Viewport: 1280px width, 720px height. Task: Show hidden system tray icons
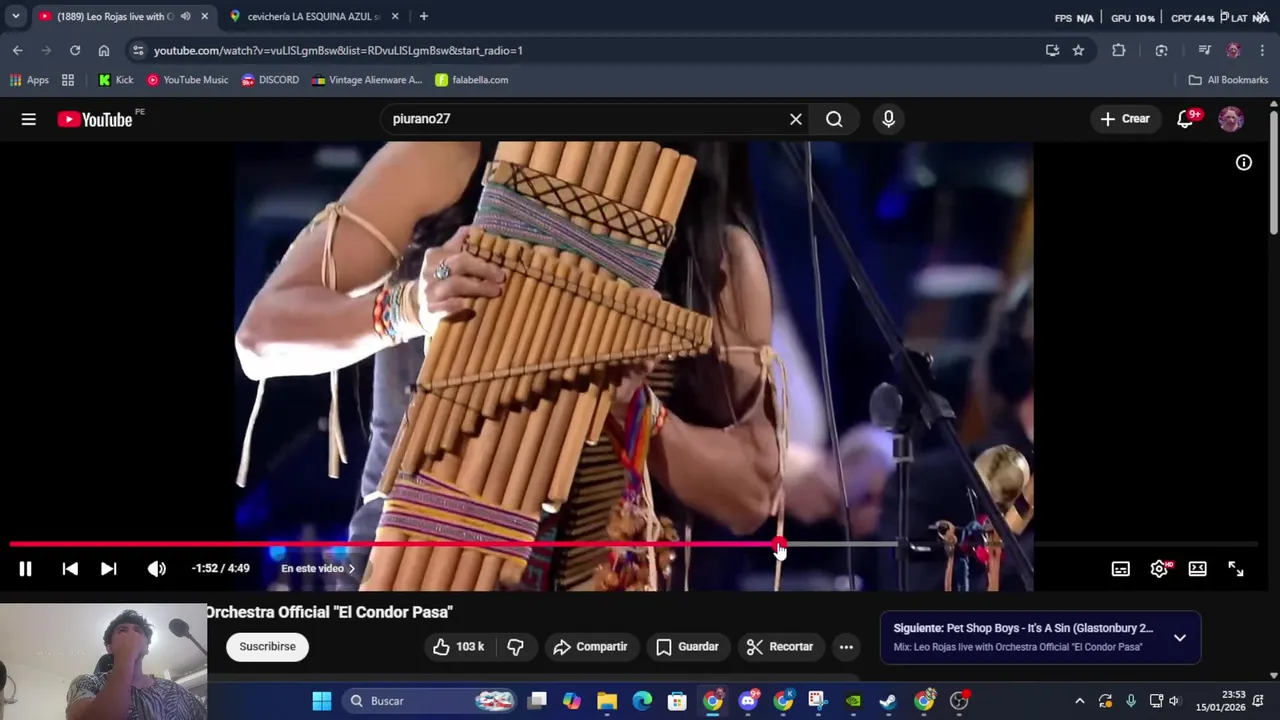click(x=1079, y=701)
